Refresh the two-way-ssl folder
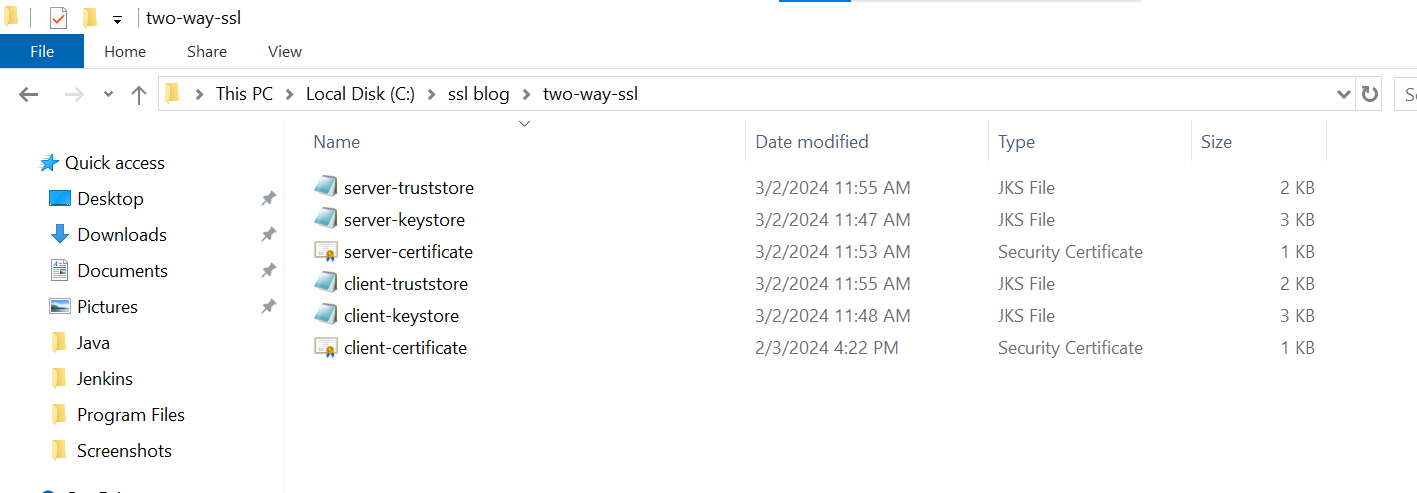This screenshot has height=493, width=1417. point(1369,94)
